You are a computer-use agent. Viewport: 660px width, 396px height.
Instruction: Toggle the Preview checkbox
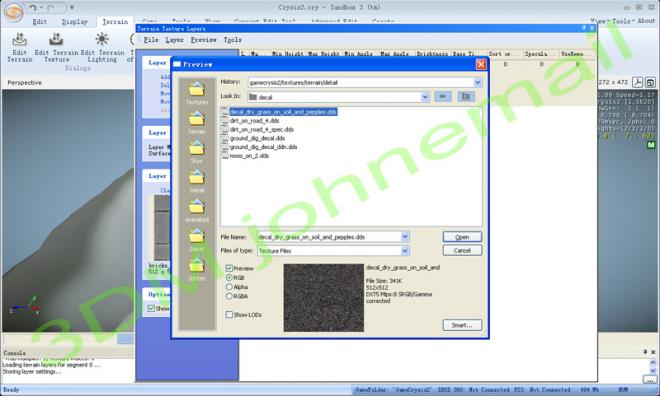[x=229, y=268]
